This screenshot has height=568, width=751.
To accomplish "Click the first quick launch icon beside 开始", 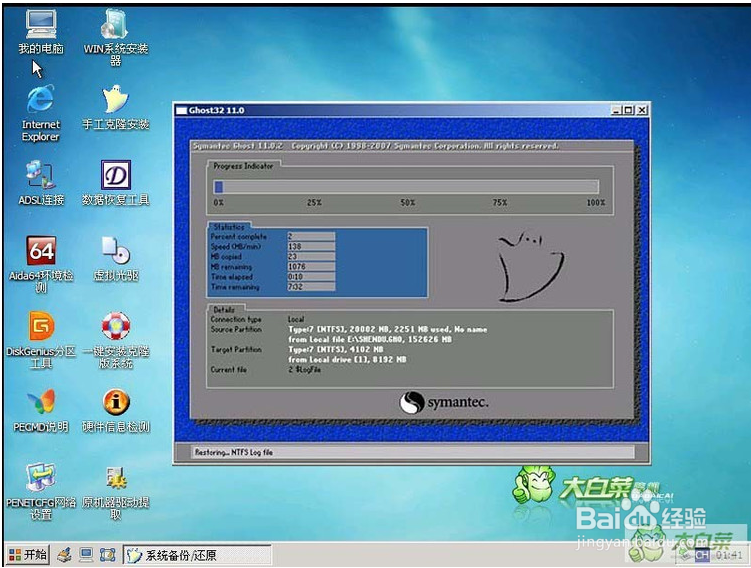I will click(x=64, y=555).
